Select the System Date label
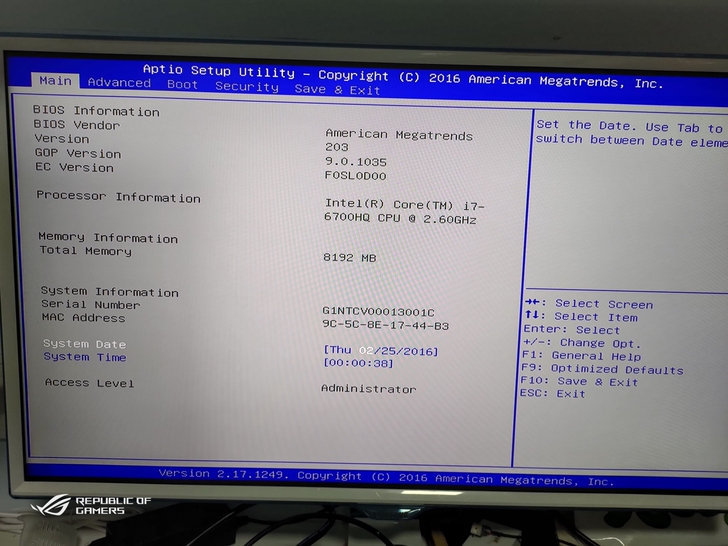 (84, 344)
